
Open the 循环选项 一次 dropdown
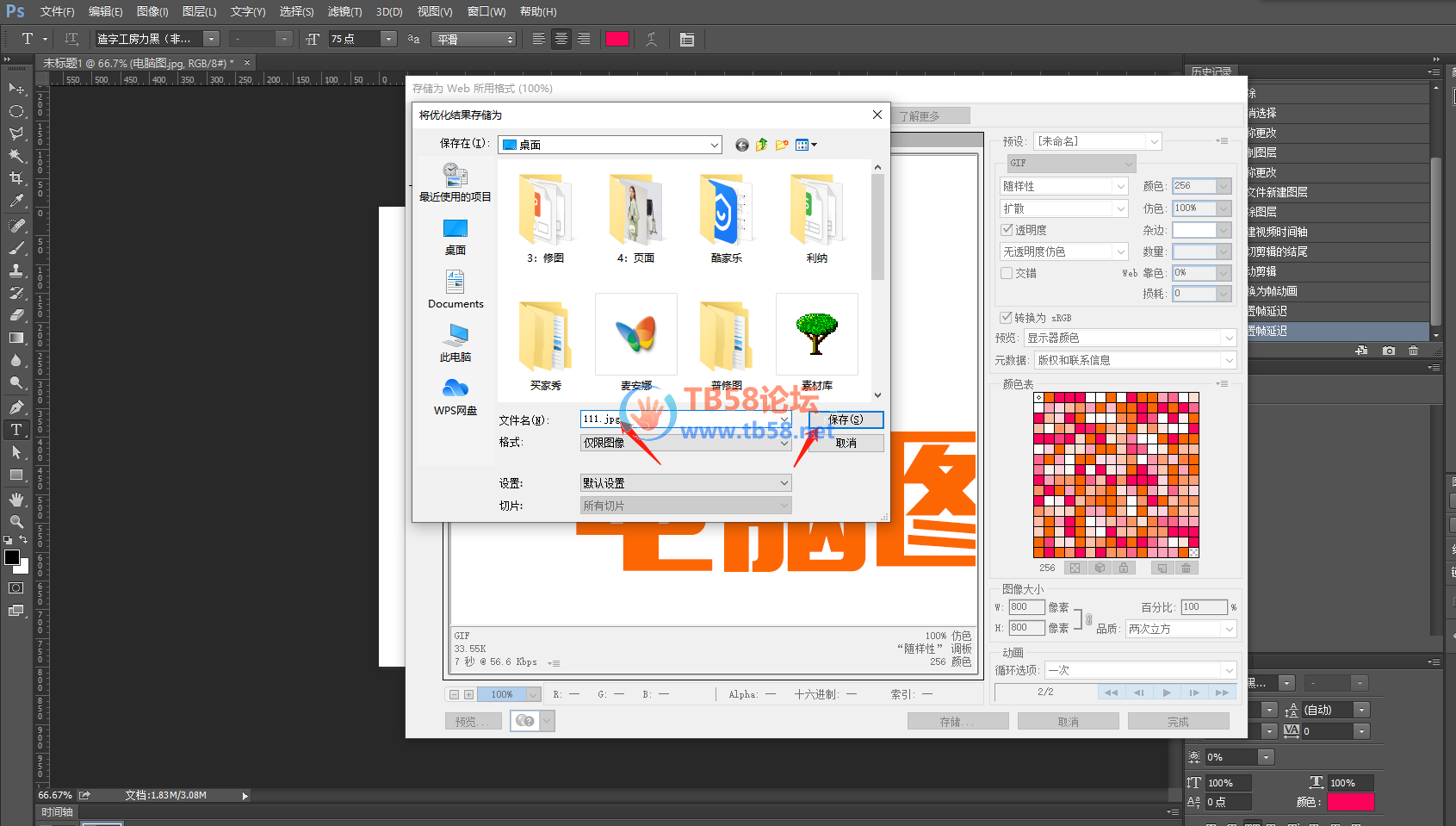coord(1141,670)
